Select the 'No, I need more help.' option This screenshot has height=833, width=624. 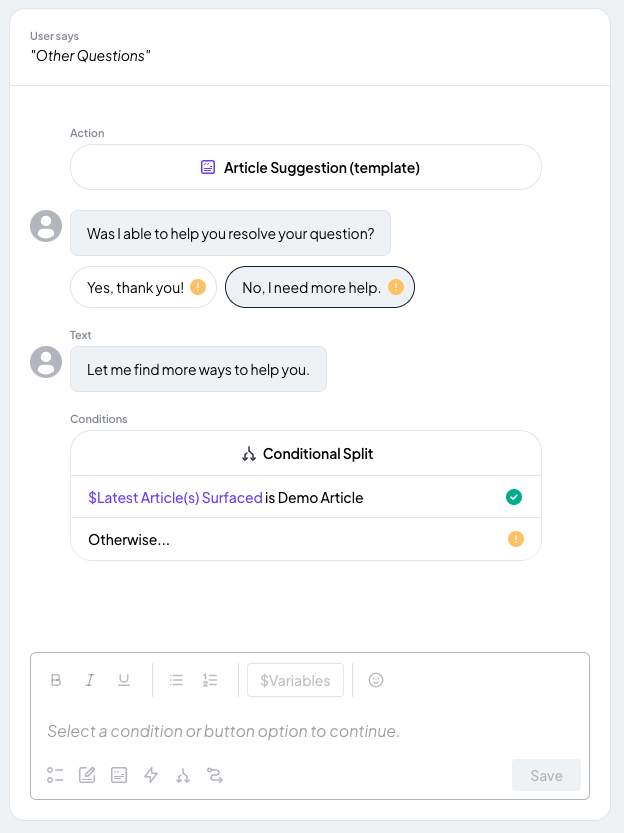click(x=320, y=287)
